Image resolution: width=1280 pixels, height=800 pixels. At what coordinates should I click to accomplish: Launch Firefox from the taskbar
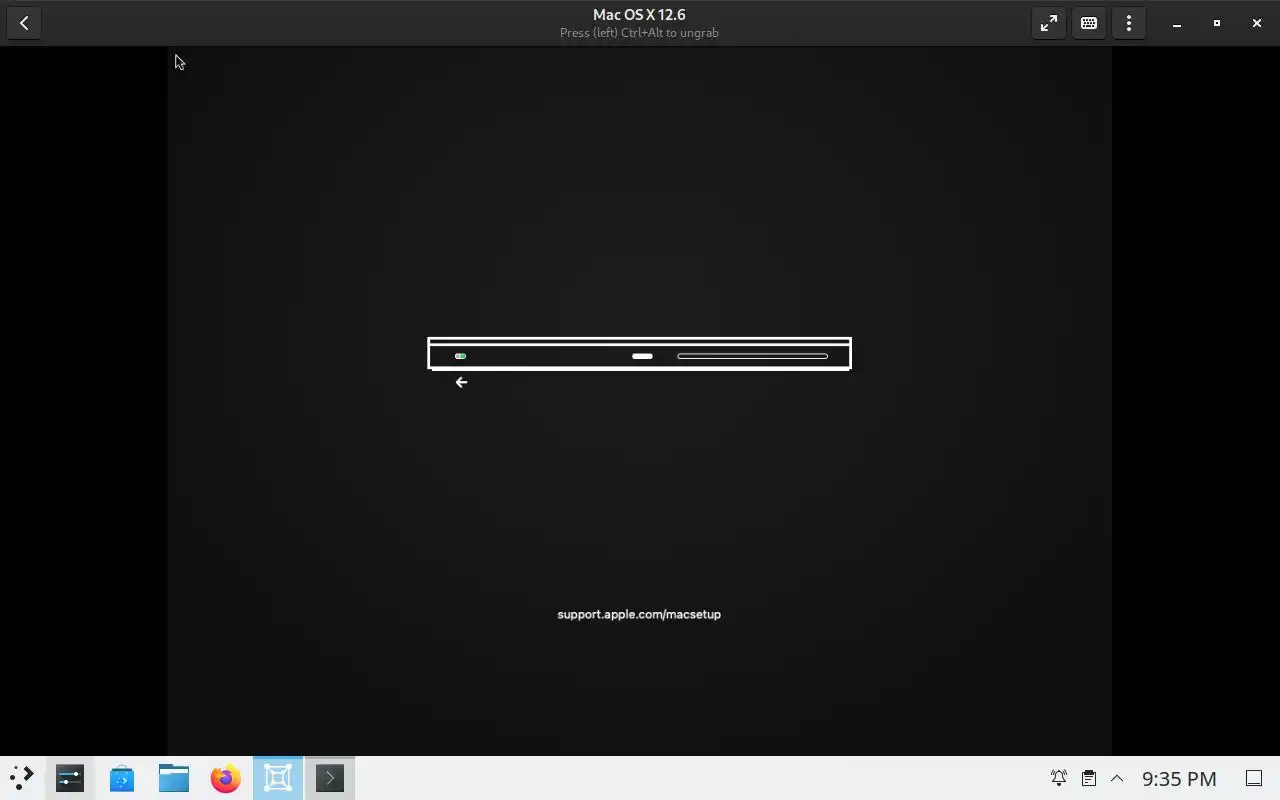click(226, 778)
